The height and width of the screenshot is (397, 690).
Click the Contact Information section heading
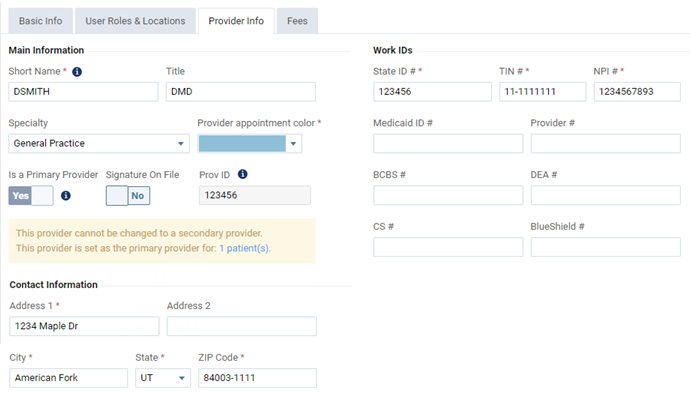tap(53, 285)
